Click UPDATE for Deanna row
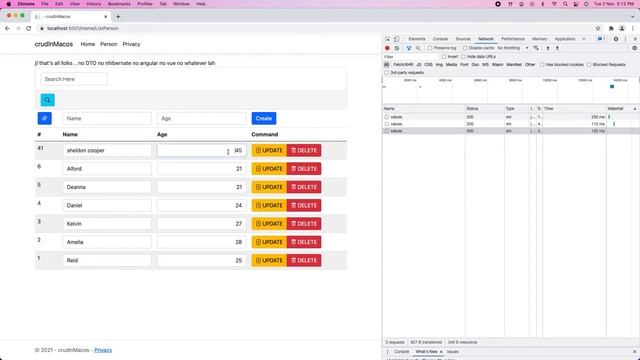The width and height of the screenshot is (640, 360). pos(269,187)
